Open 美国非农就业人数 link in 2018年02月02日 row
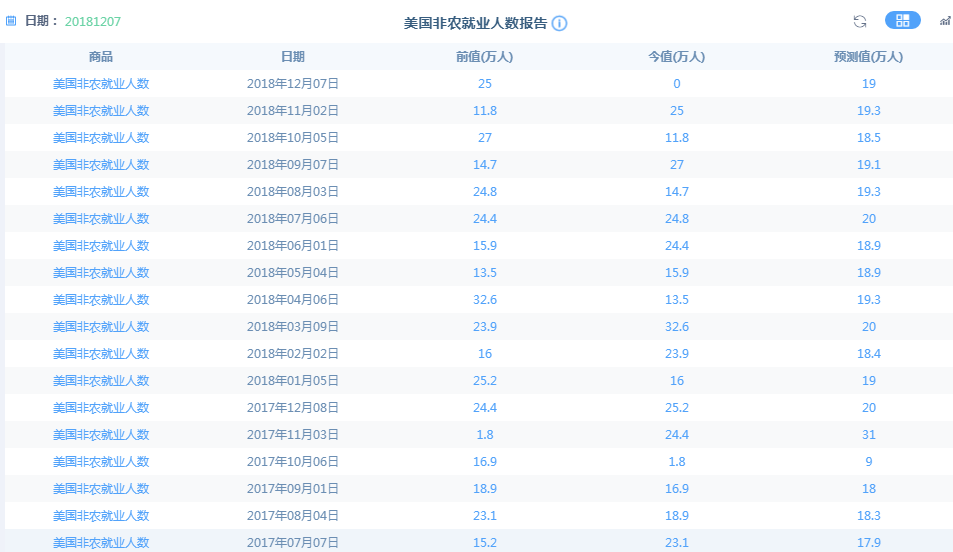953x552 pixels. pos(101,354)
